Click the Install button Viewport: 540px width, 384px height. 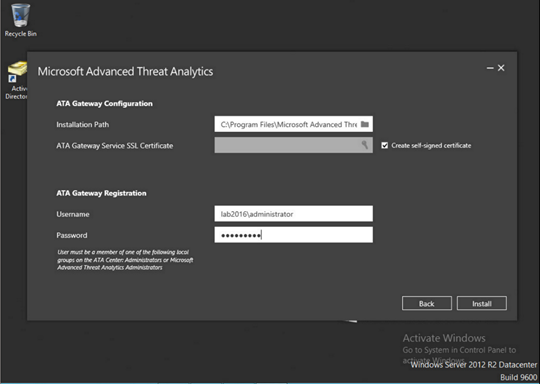click(482, 303)
